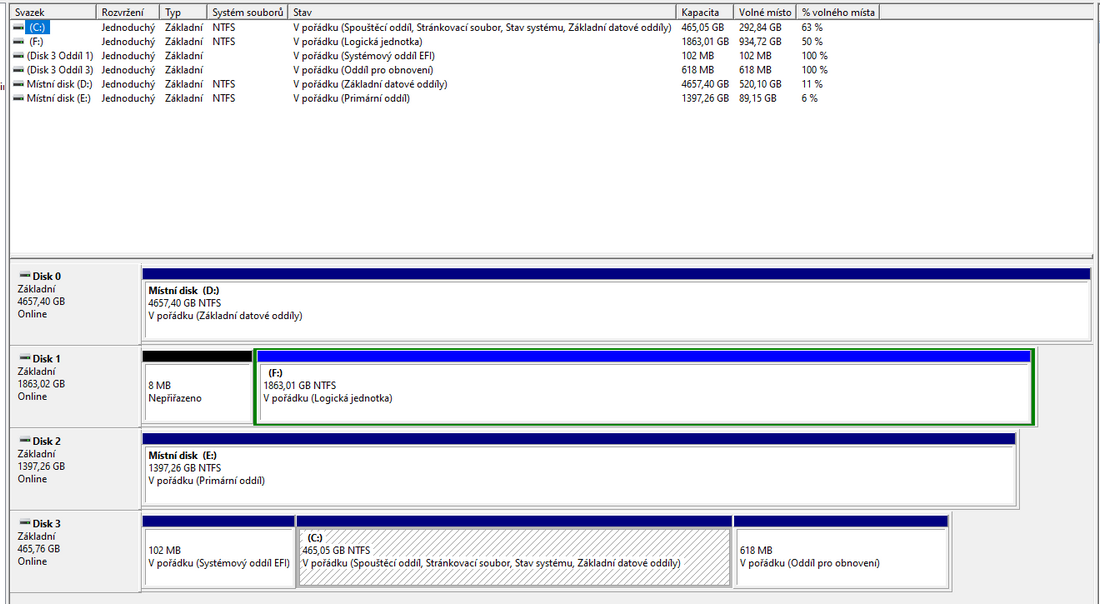Click status 'V pořádku (Systémový oddíl EFI)' in list

coord(364,55)
